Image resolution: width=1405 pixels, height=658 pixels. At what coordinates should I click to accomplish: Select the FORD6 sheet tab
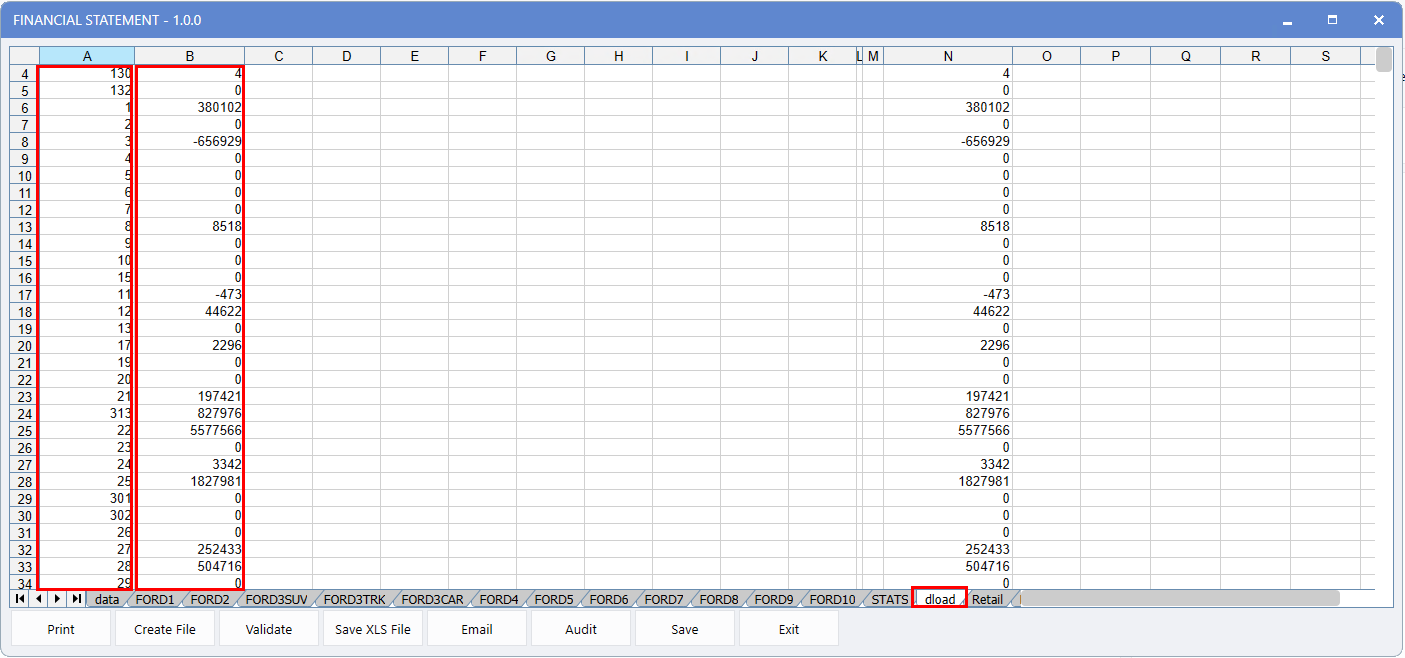(609, 600)
